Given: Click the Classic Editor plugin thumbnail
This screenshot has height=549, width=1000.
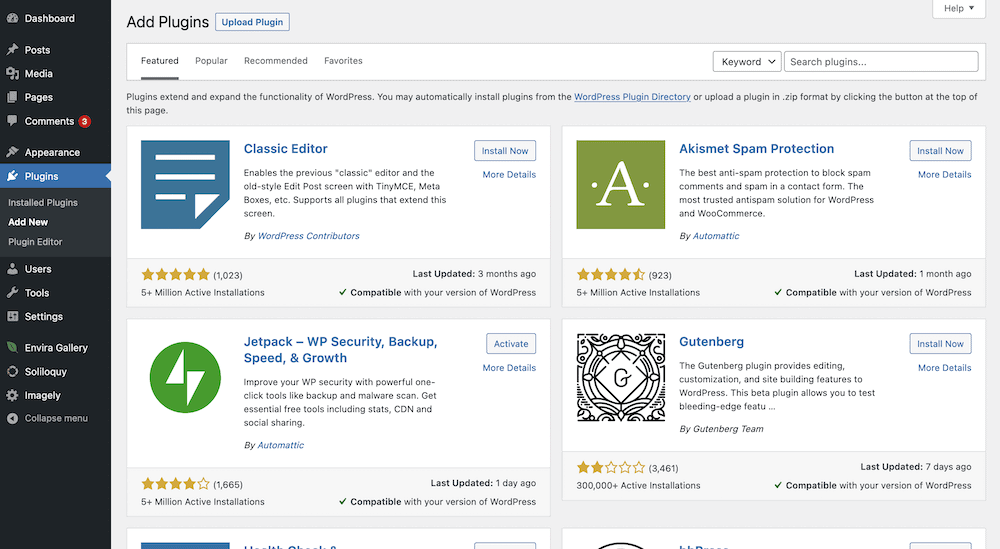Looking at the screenshot, I should click(185, 184).
